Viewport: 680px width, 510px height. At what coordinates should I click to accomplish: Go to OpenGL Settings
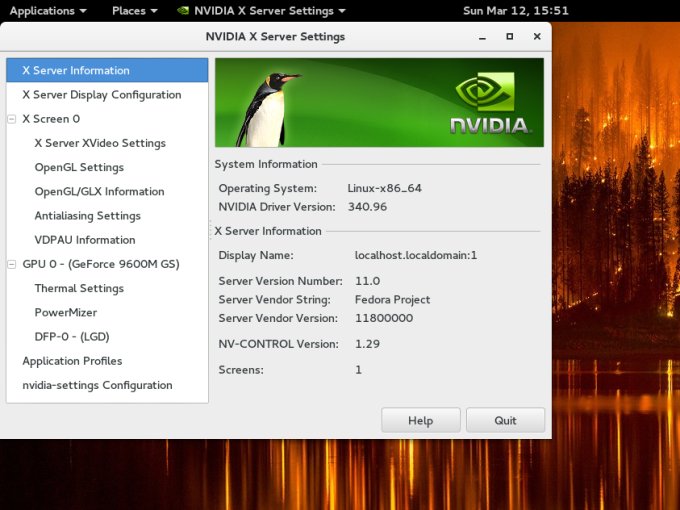click(x=79, y=168)
